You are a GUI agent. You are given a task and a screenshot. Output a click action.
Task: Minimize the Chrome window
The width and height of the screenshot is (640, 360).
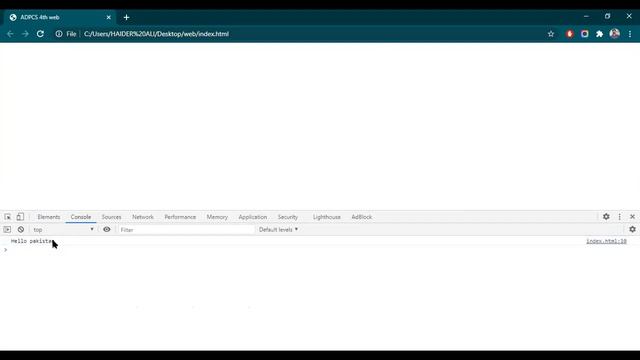pos(586,16)
